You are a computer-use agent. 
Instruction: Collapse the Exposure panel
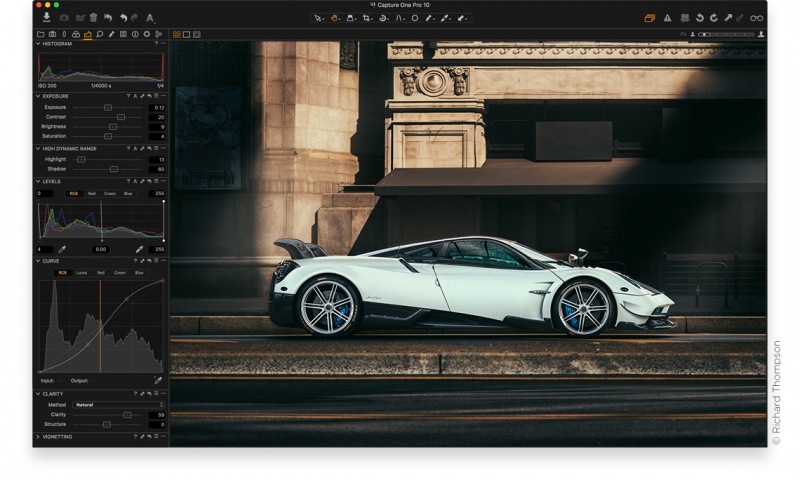(38, 96)
